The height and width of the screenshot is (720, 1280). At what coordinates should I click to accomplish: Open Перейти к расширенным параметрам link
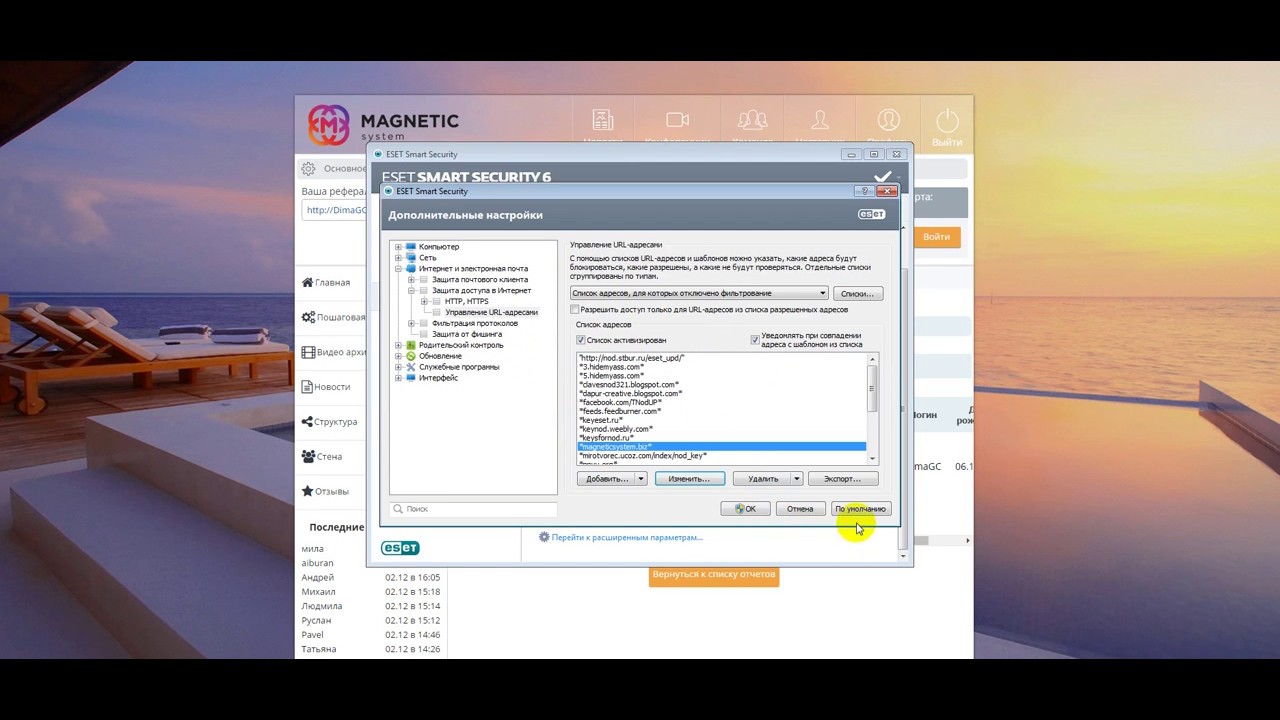click(627, 537)
